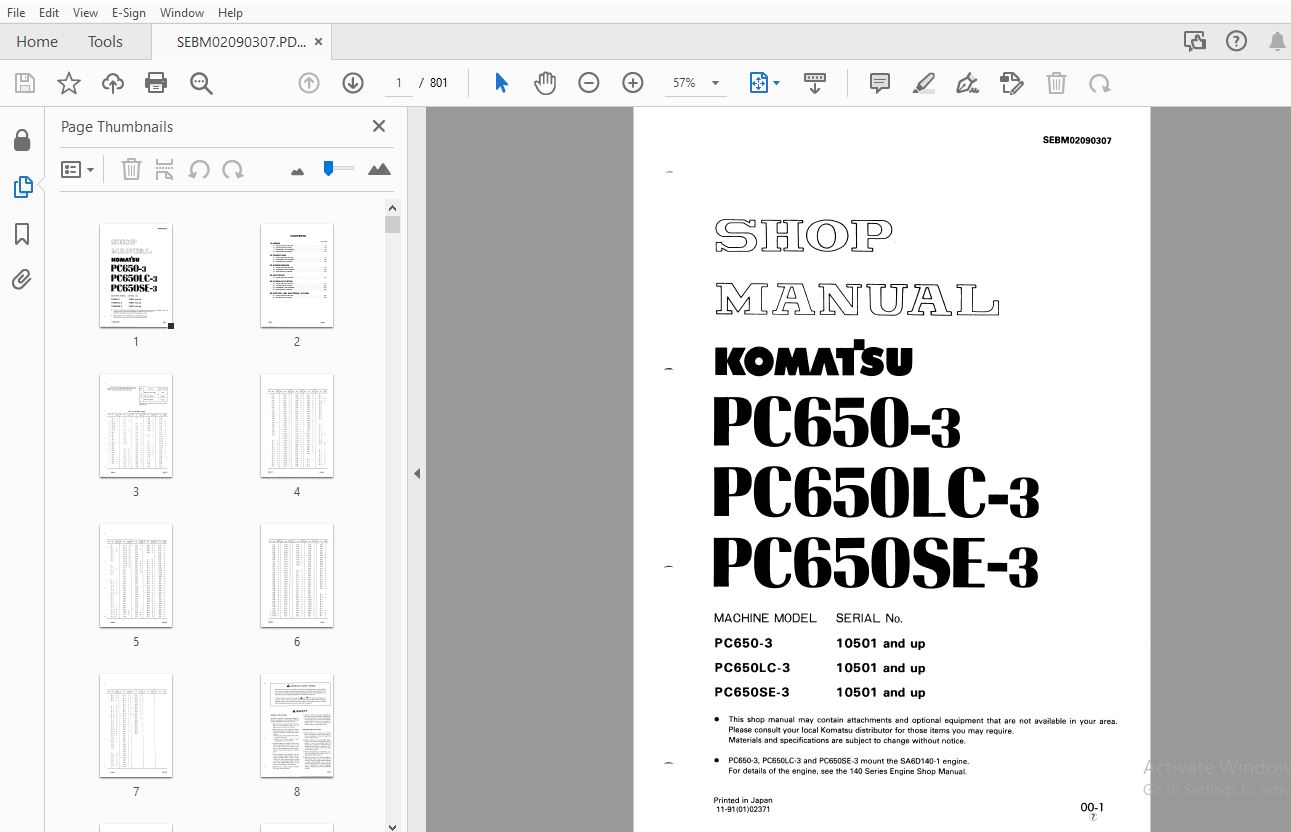Image resolution: width=1291 pixels, height=832 pixels.
Task: Open the Bookmarks panel icon
Action: click(x=22, y=234)
